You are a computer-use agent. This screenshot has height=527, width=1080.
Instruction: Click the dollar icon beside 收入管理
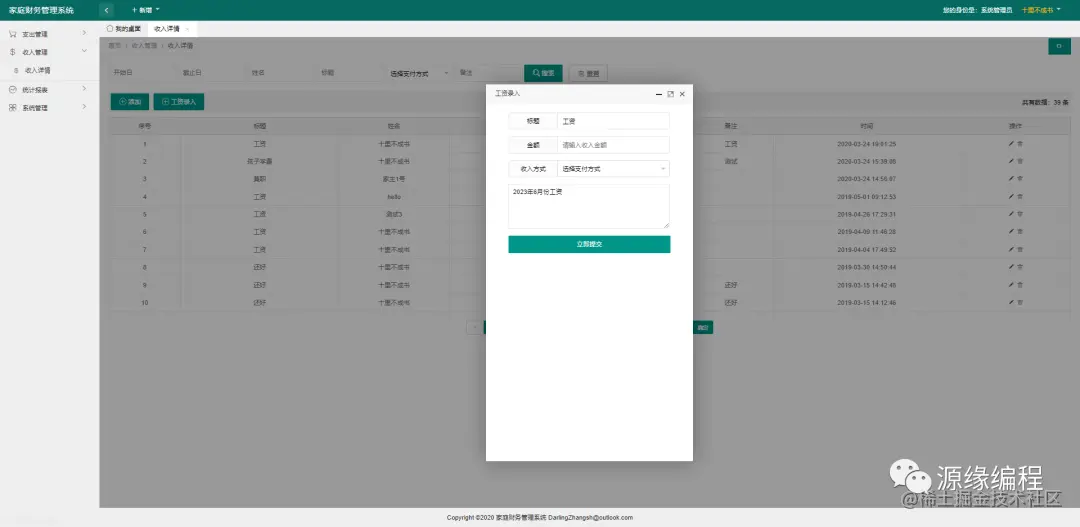pyautogui.click(x=12, y=52)
